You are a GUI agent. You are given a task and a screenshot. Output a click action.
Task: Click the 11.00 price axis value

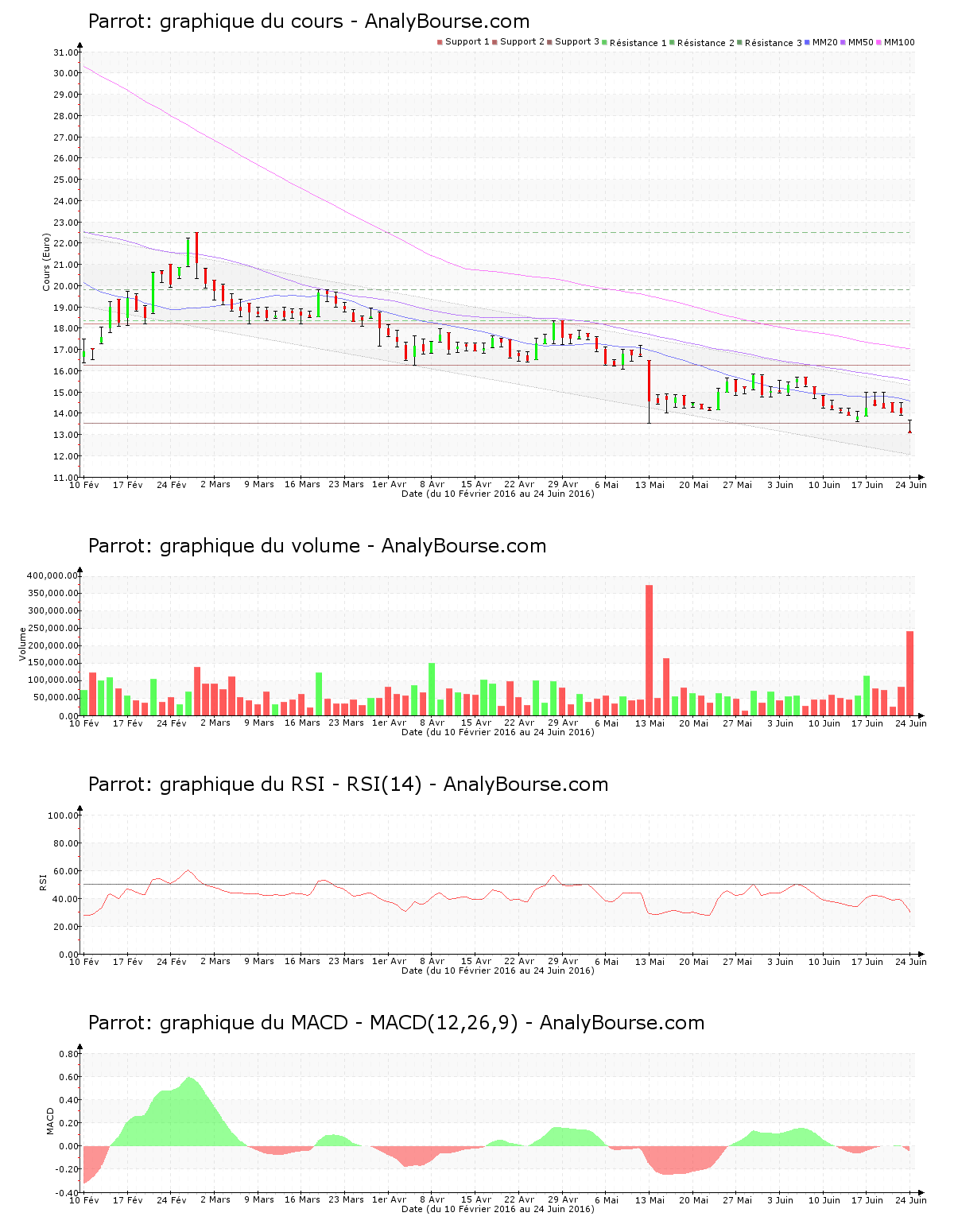66,478
